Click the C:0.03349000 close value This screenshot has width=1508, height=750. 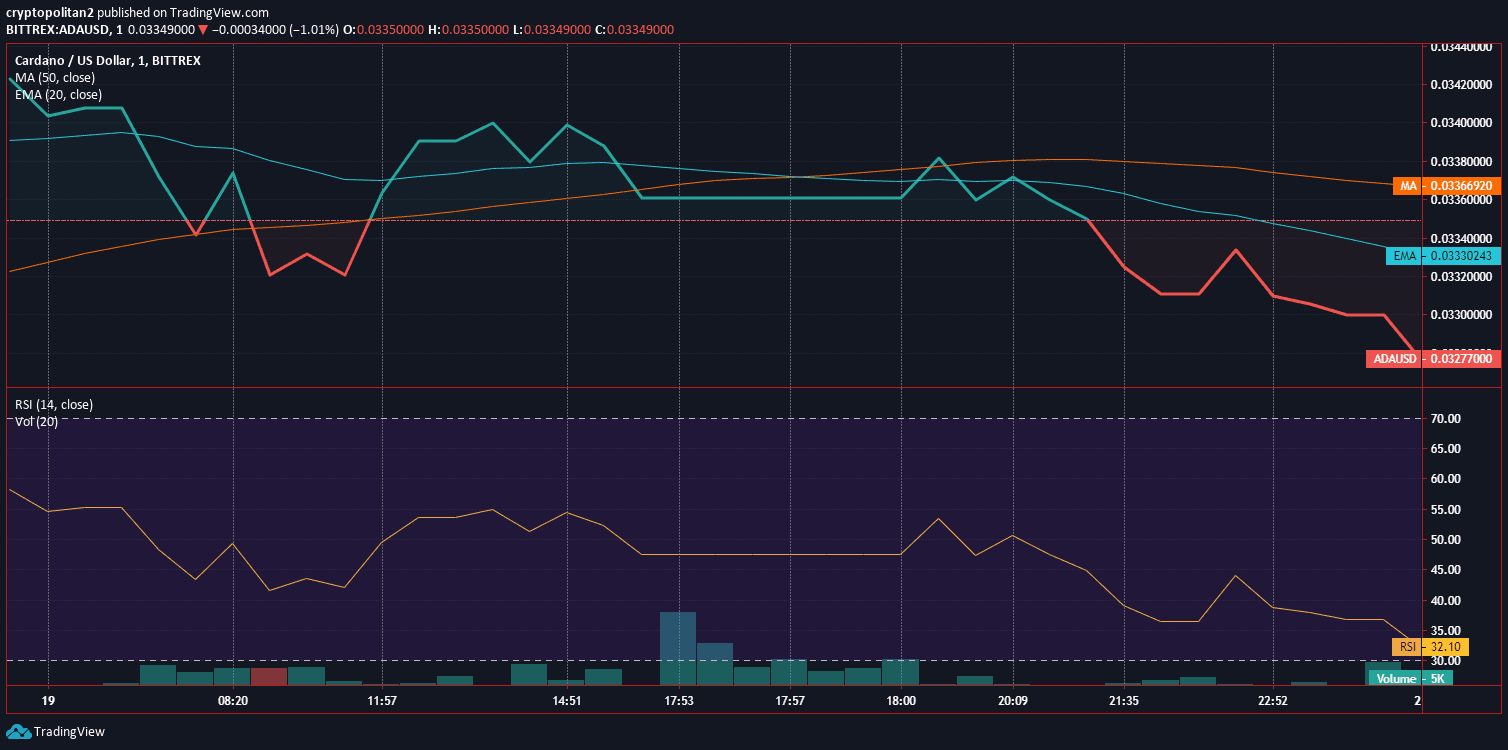[x=635, y=29]
